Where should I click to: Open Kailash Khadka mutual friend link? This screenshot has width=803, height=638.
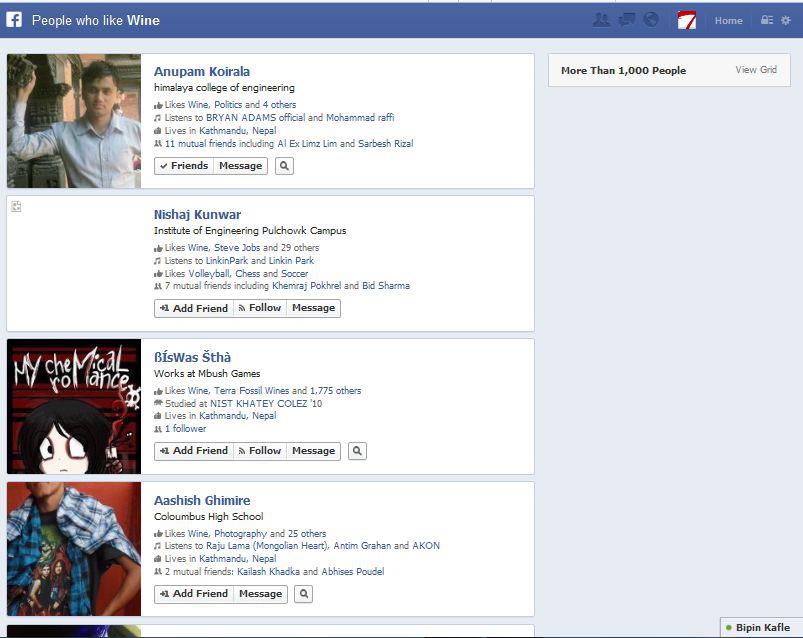[x=268, y=571]
